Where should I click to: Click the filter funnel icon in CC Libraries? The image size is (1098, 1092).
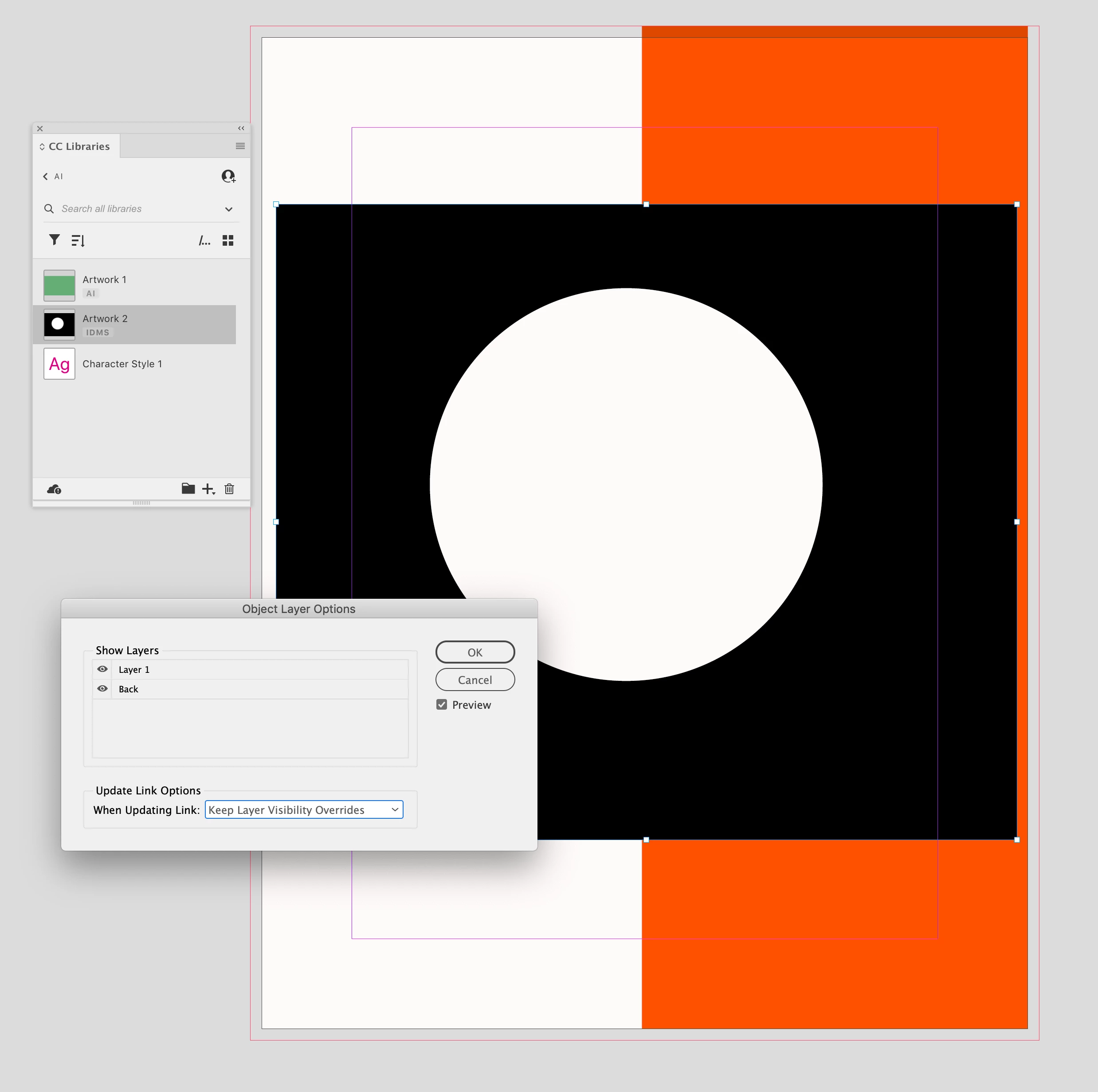(x=55, y=240)
